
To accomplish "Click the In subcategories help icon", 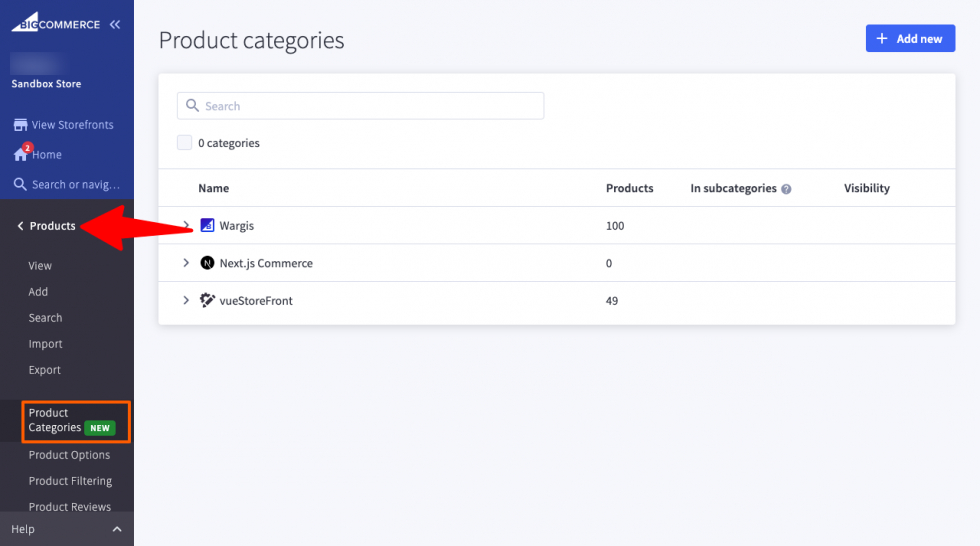I will pos(786,189).
